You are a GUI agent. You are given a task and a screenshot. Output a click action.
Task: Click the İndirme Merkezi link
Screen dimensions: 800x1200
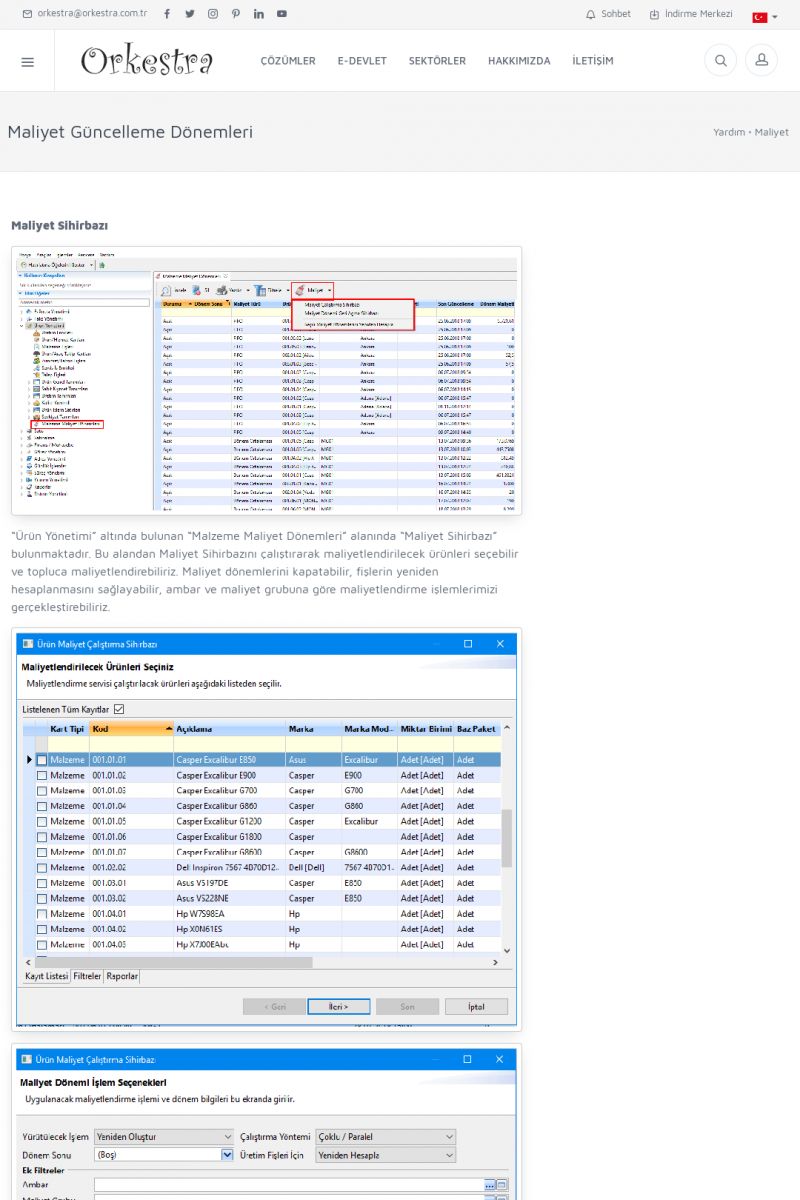691,14
